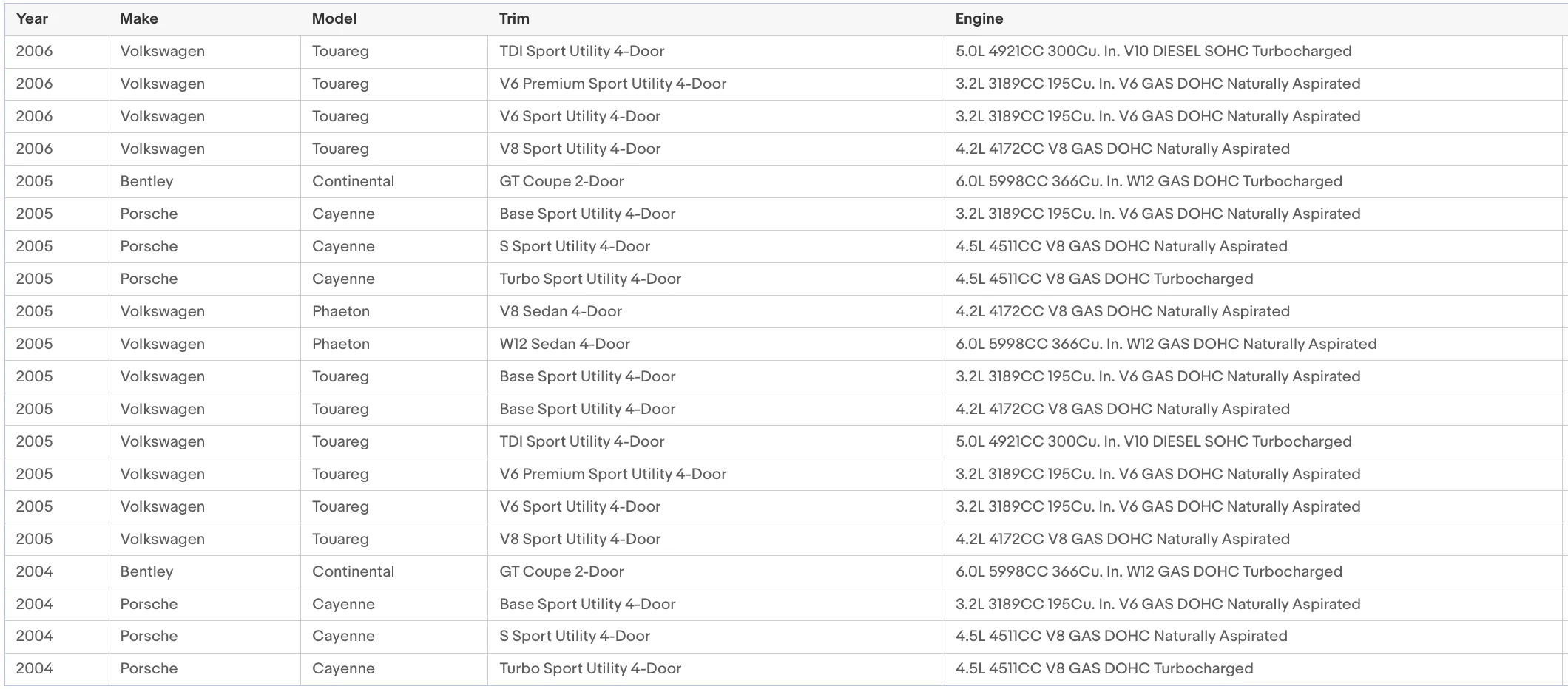
Task: Click the Make column header
Action: 139,19
